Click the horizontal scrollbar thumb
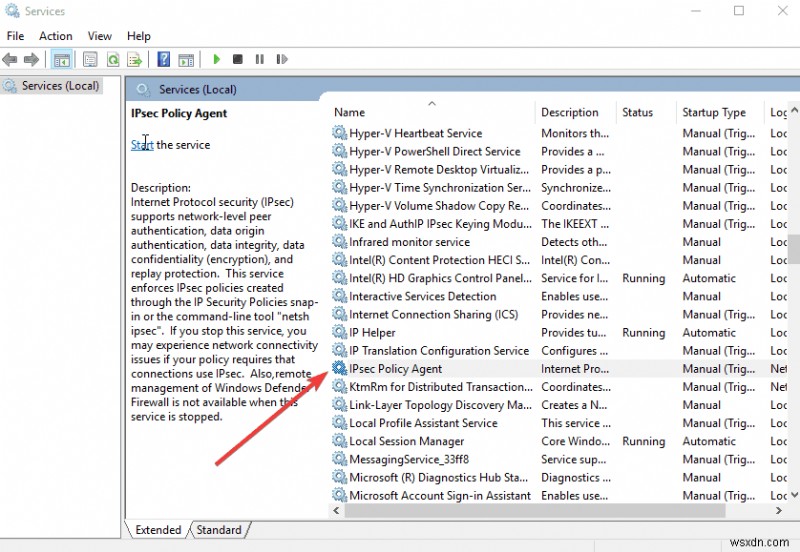The height and width of the screenshot is (552, 800). pos(535,510)
